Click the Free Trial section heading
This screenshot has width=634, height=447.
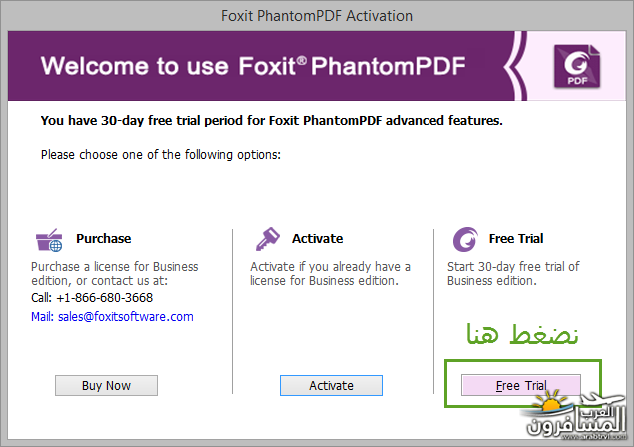point(516,238)
